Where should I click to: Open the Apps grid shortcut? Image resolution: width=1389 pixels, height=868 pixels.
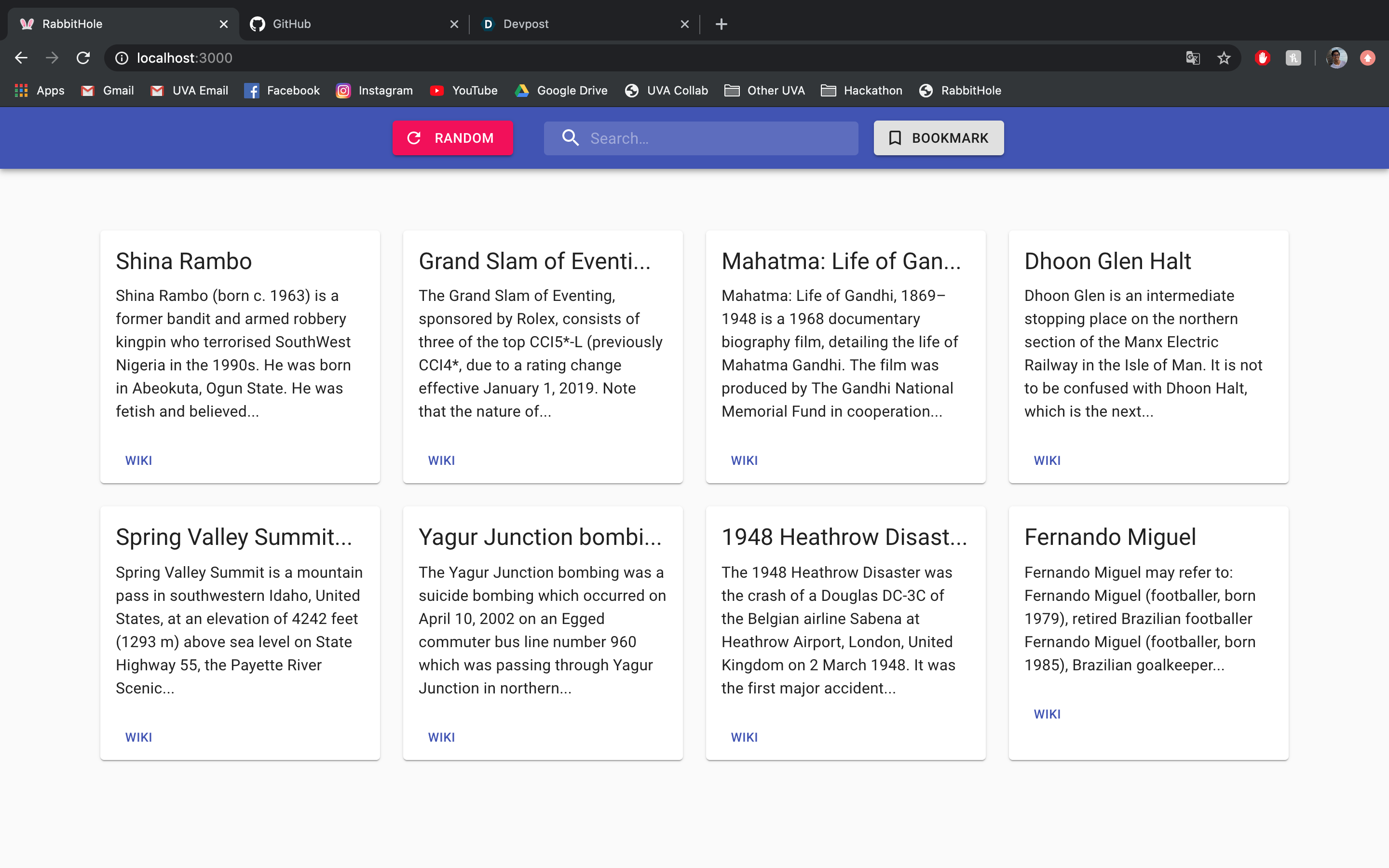pos(39,91)
